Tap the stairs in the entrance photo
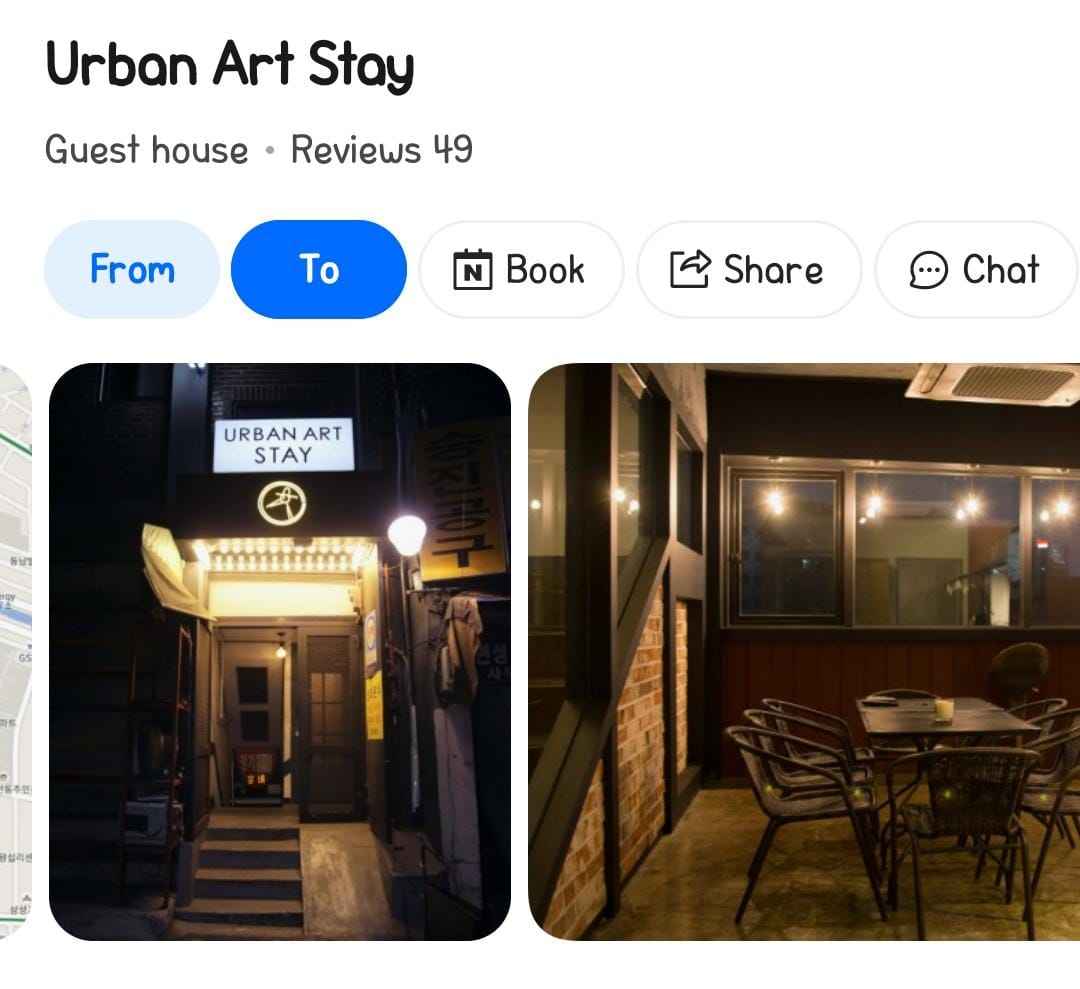The height and width of the screenshot is (989, 1080). [248, 868]
